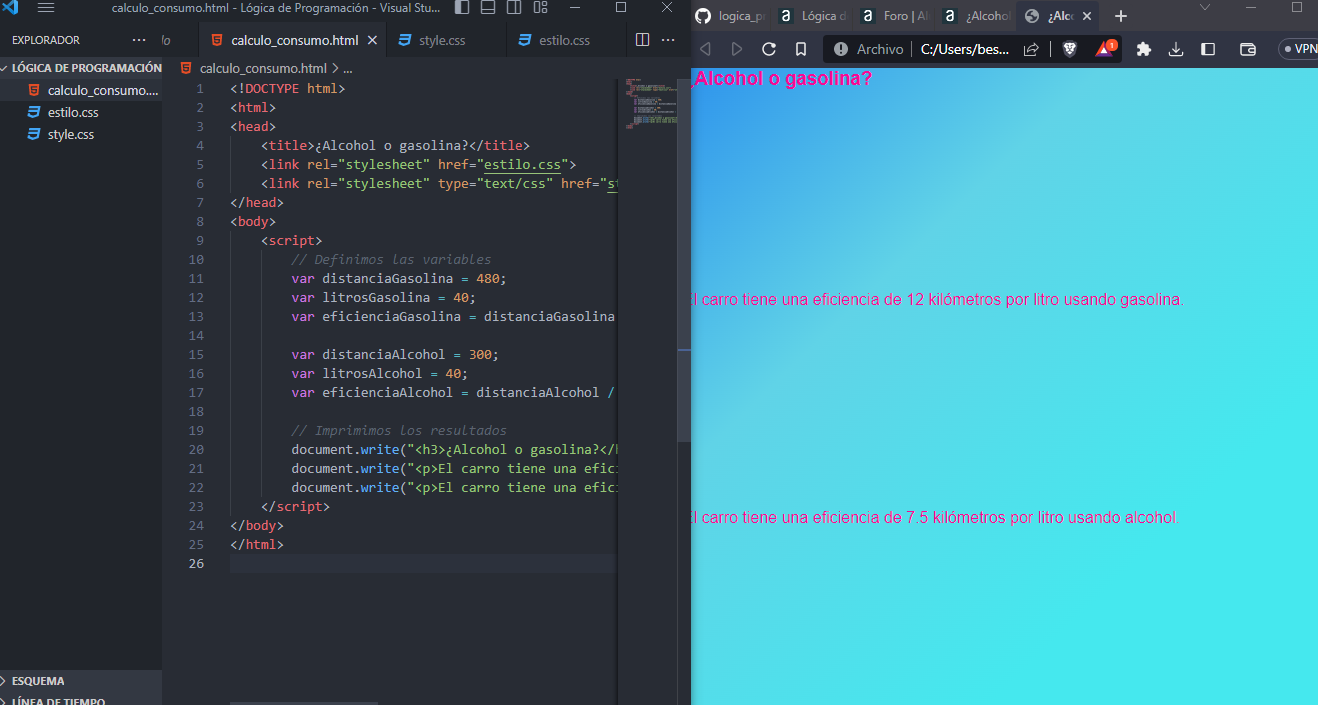Toggle the browser sidebar panel
Screen dimensions: 1318x705
click(x=1208, y=49)
